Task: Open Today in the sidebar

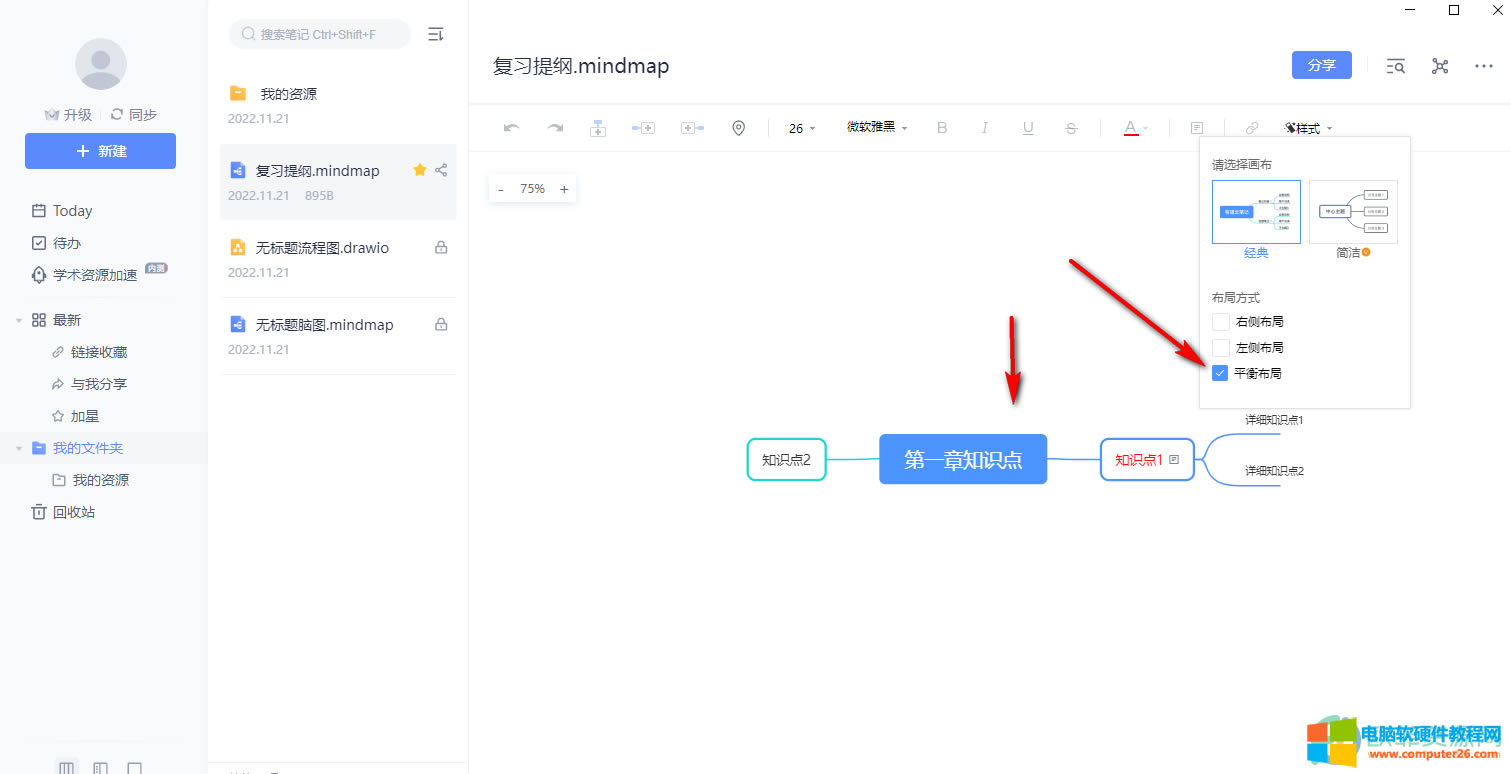Action: 72,211
